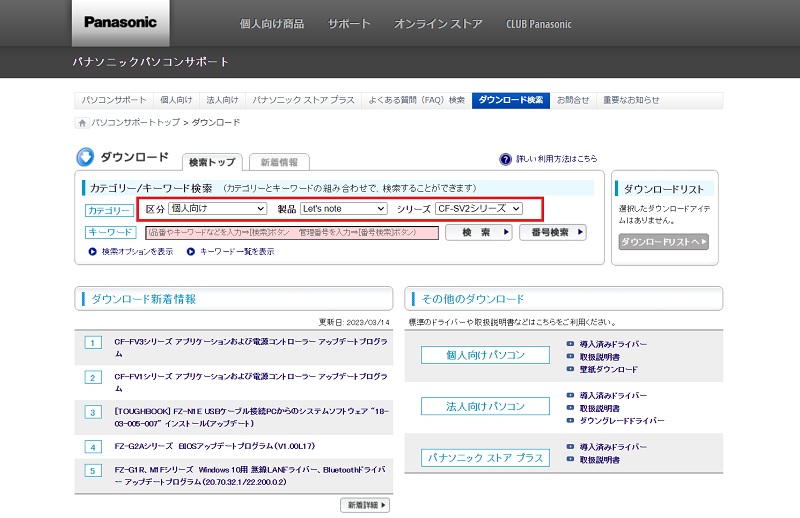Click キーワード一覧を表示 link
The width and height of the screenshot is (800, 518).
pyautogui.click(x=237, y=252)
